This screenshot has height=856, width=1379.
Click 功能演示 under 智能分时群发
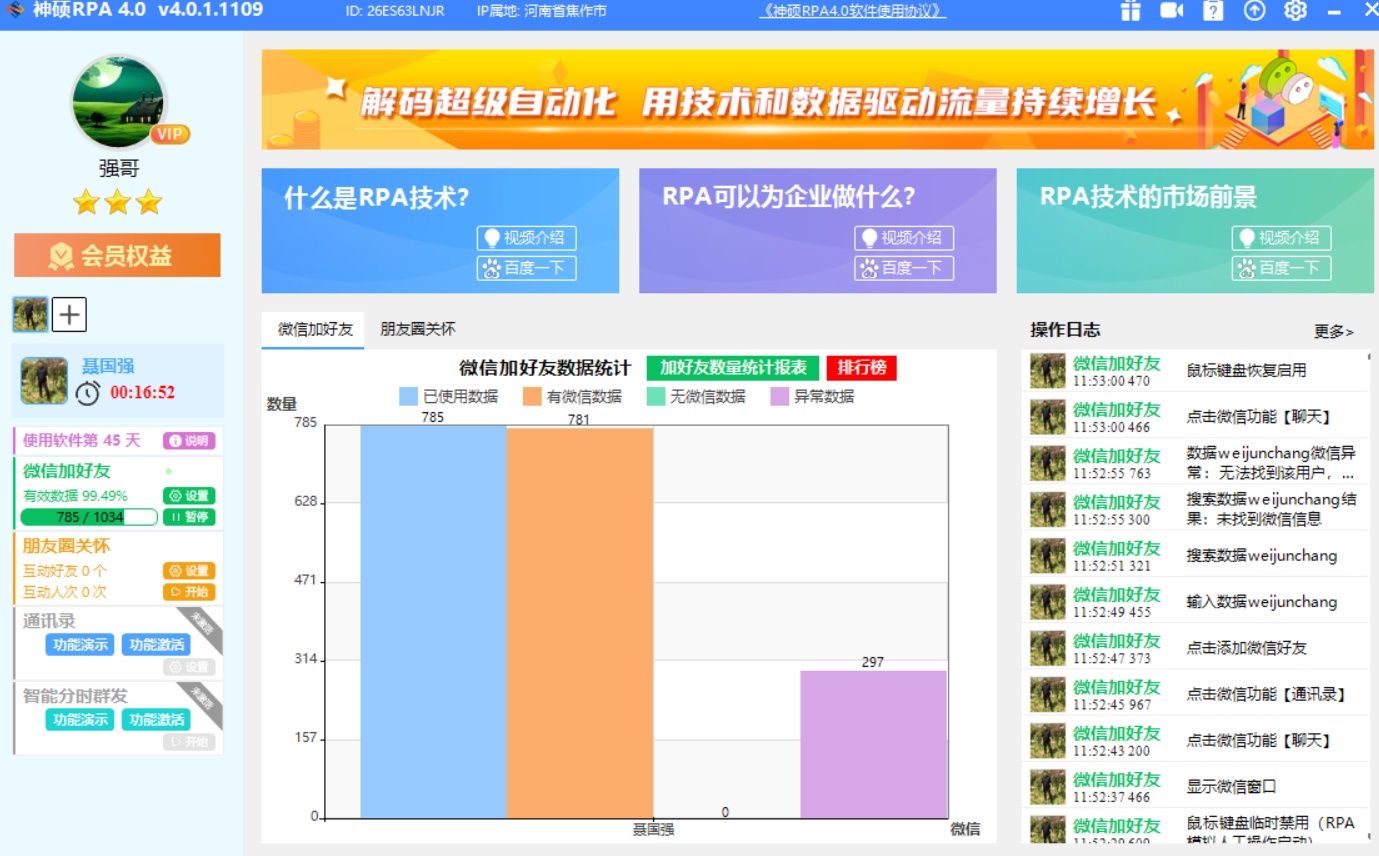coord(80,720)
